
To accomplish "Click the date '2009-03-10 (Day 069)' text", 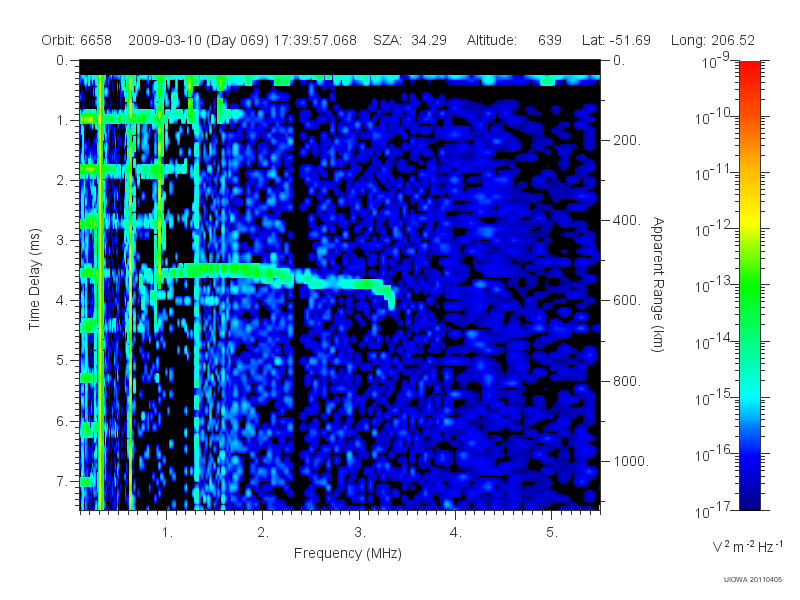I will pos(198,40).
